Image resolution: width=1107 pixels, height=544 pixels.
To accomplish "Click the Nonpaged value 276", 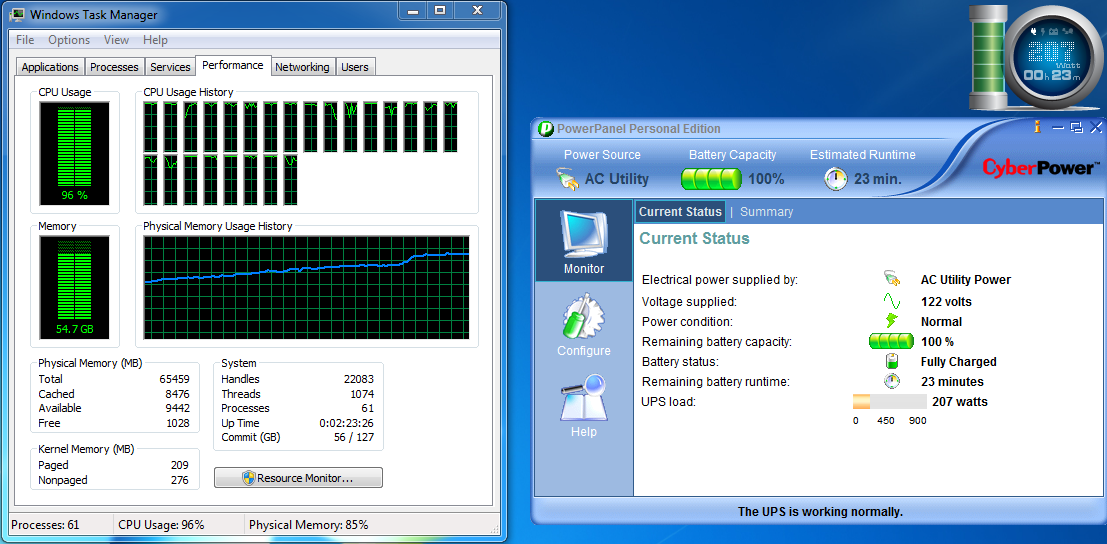I will 179,480.
